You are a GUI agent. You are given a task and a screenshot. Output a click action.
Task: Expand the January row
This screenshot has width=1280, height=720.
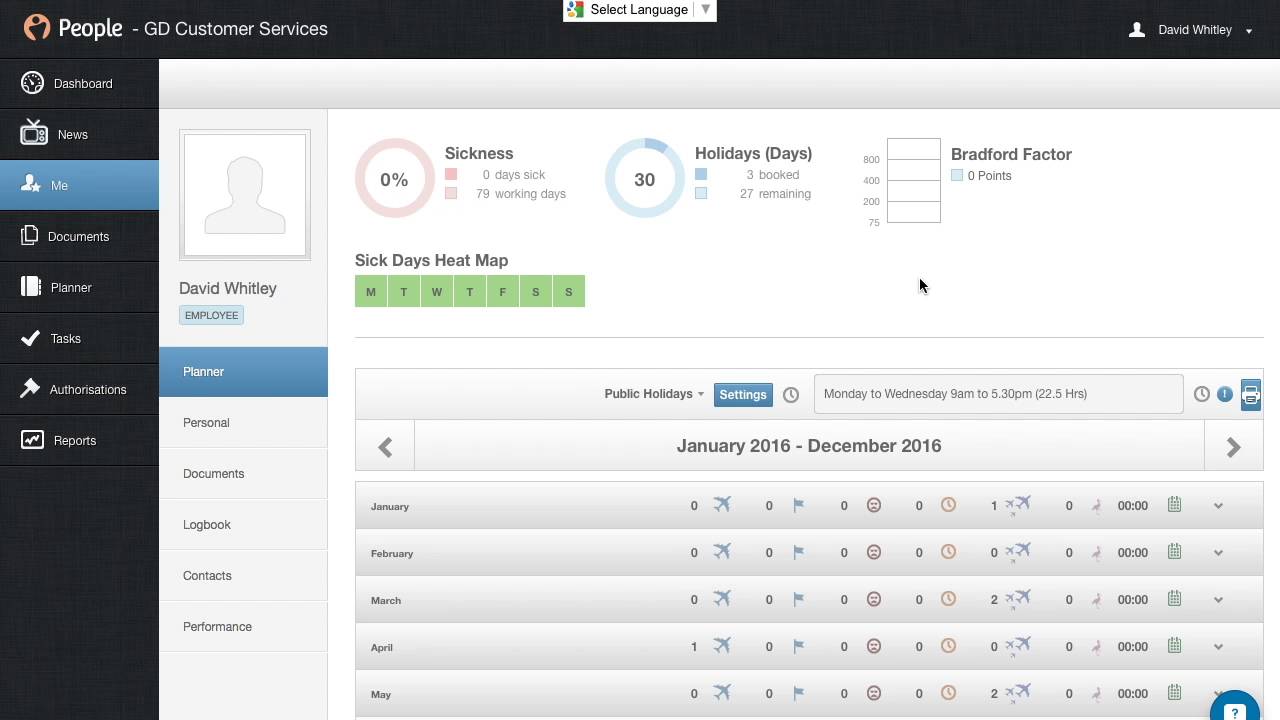[x=1218, y=506]
